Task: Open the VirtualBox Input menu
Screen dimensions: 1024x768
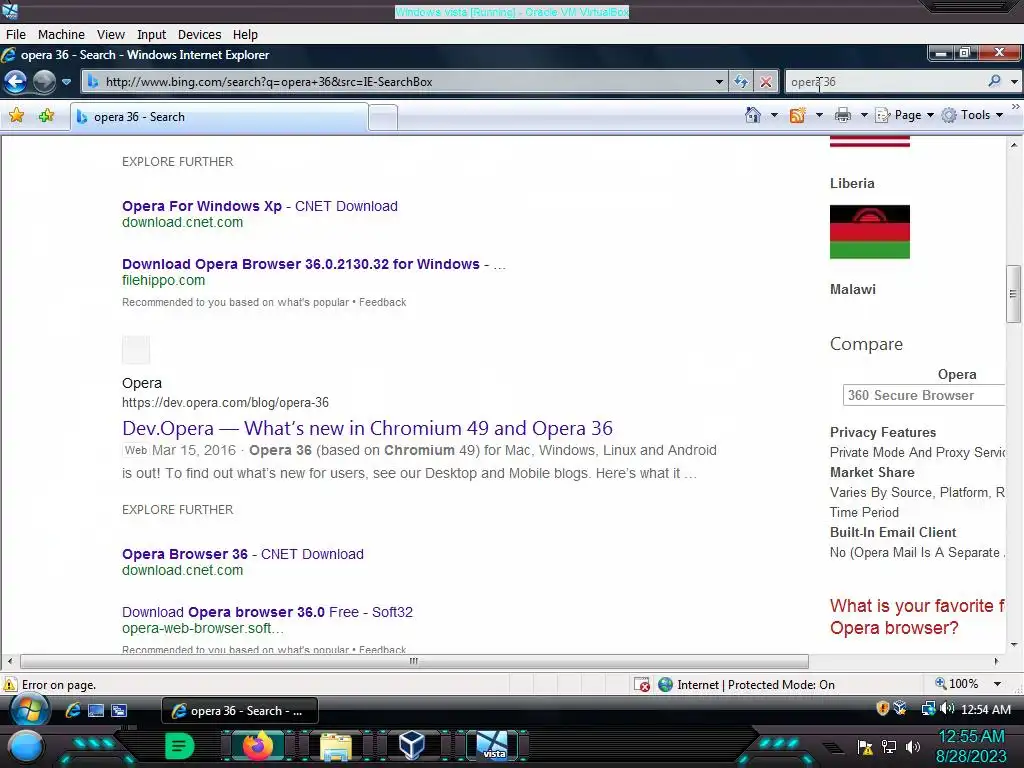Action: click(x=151, y=35)
